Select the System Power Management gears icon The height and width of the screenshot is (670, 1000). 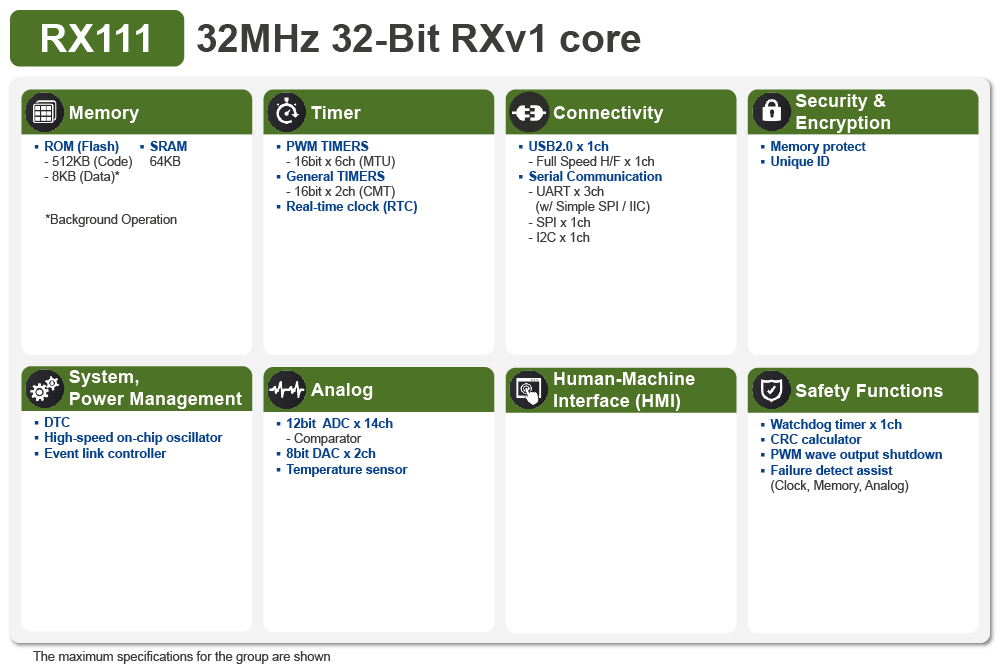point(44,390)
